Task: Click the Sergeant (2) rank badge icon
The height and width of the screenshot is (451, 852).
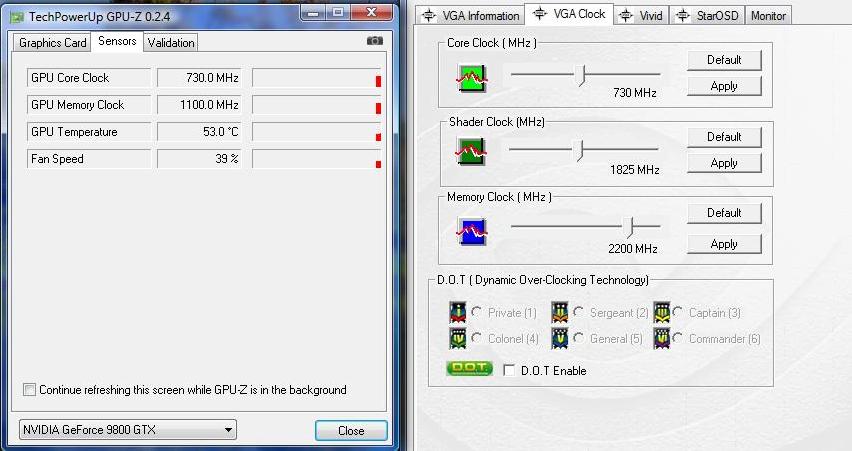Action: [560, 312]
